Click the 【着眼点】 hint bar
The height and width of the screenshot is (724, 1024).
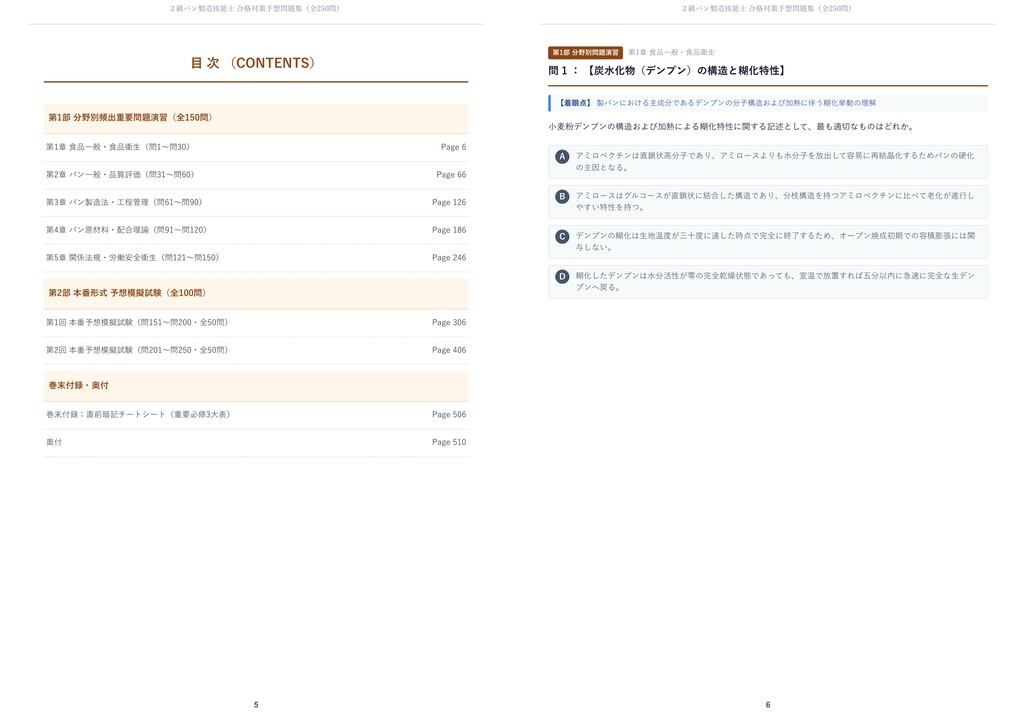(x=768, y=103)
